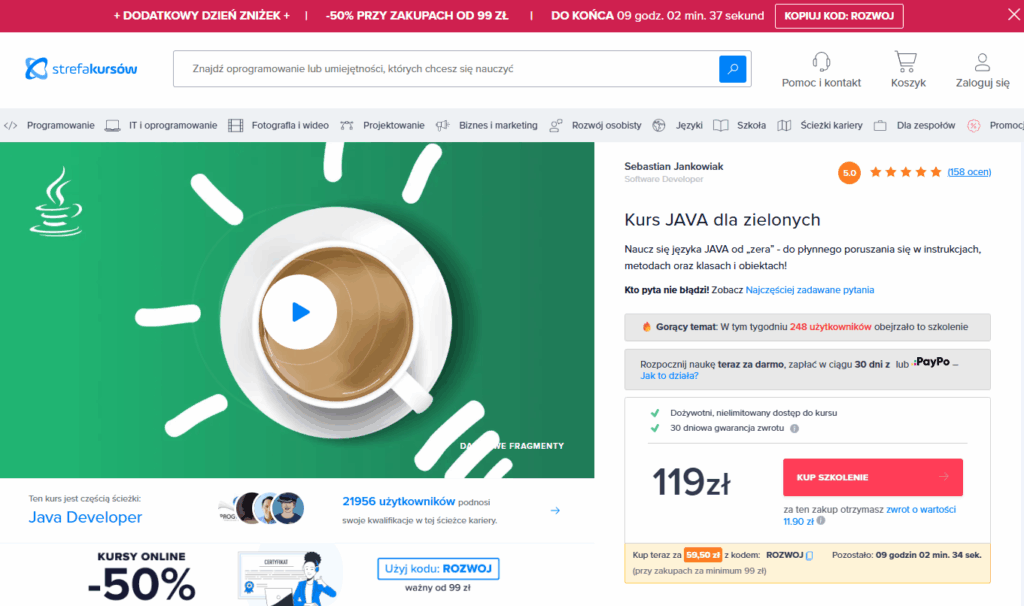Open the Biznes i marketing category
This screenshot has width=1024, height=606.
tap(497, 126)
